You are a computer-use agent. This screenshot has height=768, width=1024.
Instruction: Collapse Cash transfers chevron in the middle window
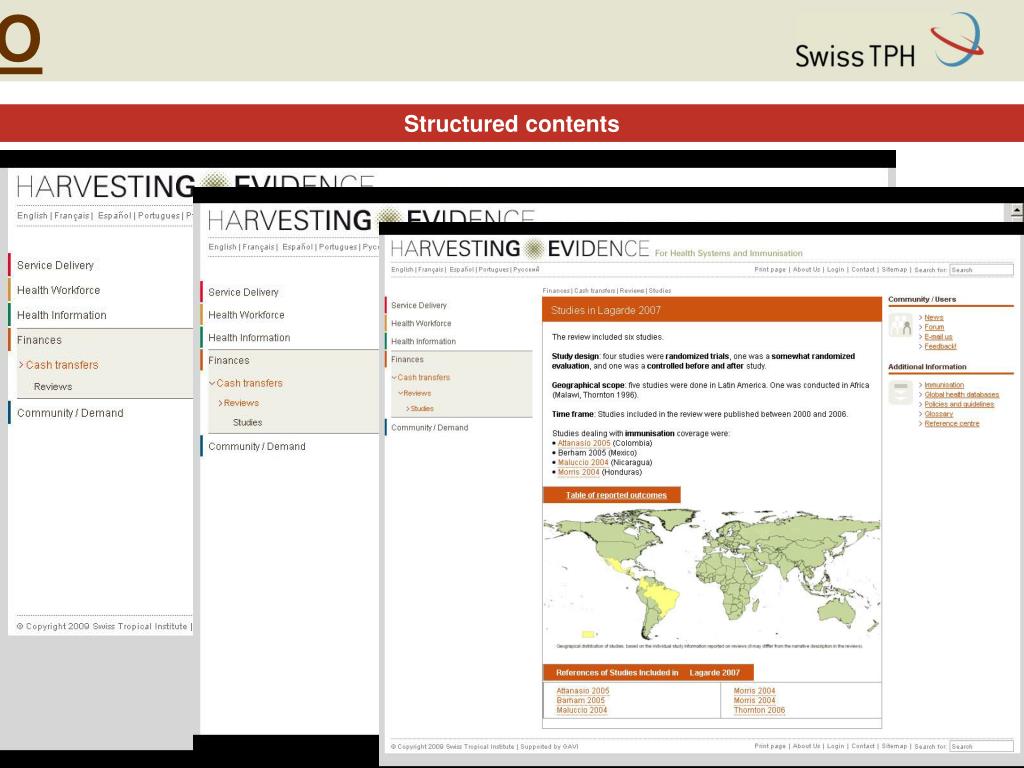click(212, 383)
